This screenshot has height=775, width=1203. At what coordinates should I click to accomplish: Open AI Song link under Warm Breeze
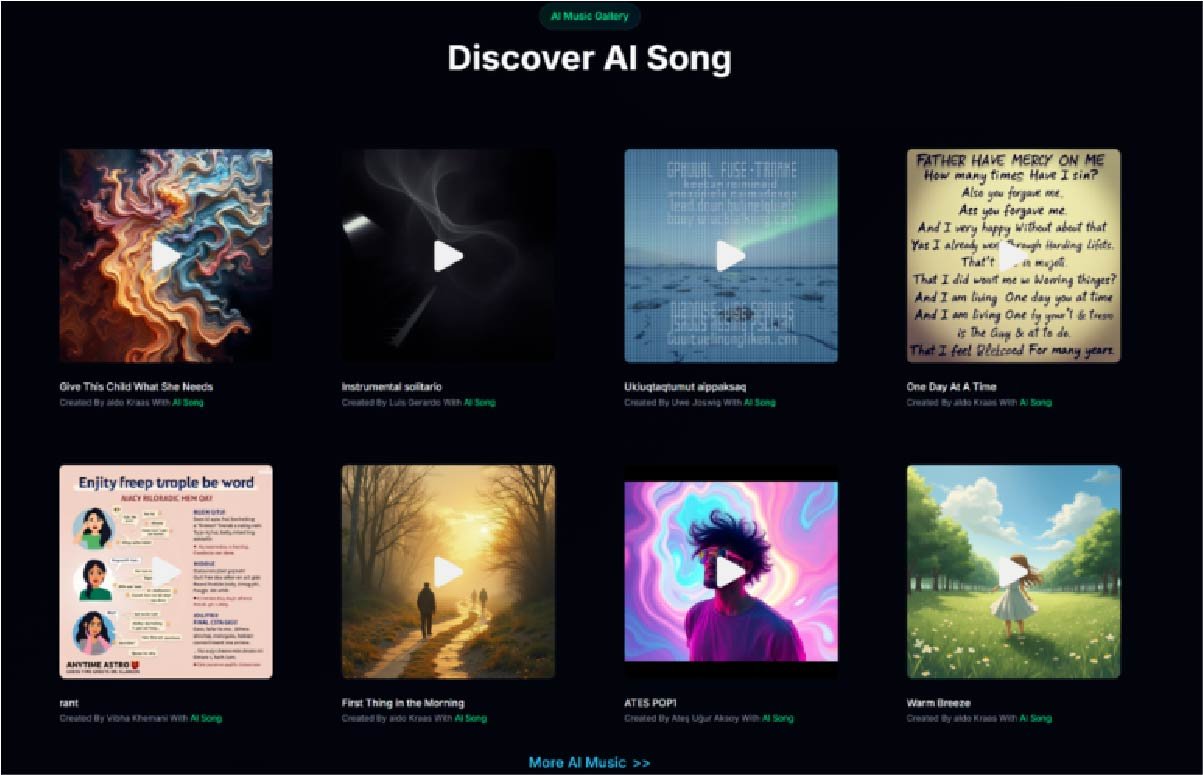(x=1036, y=718)
